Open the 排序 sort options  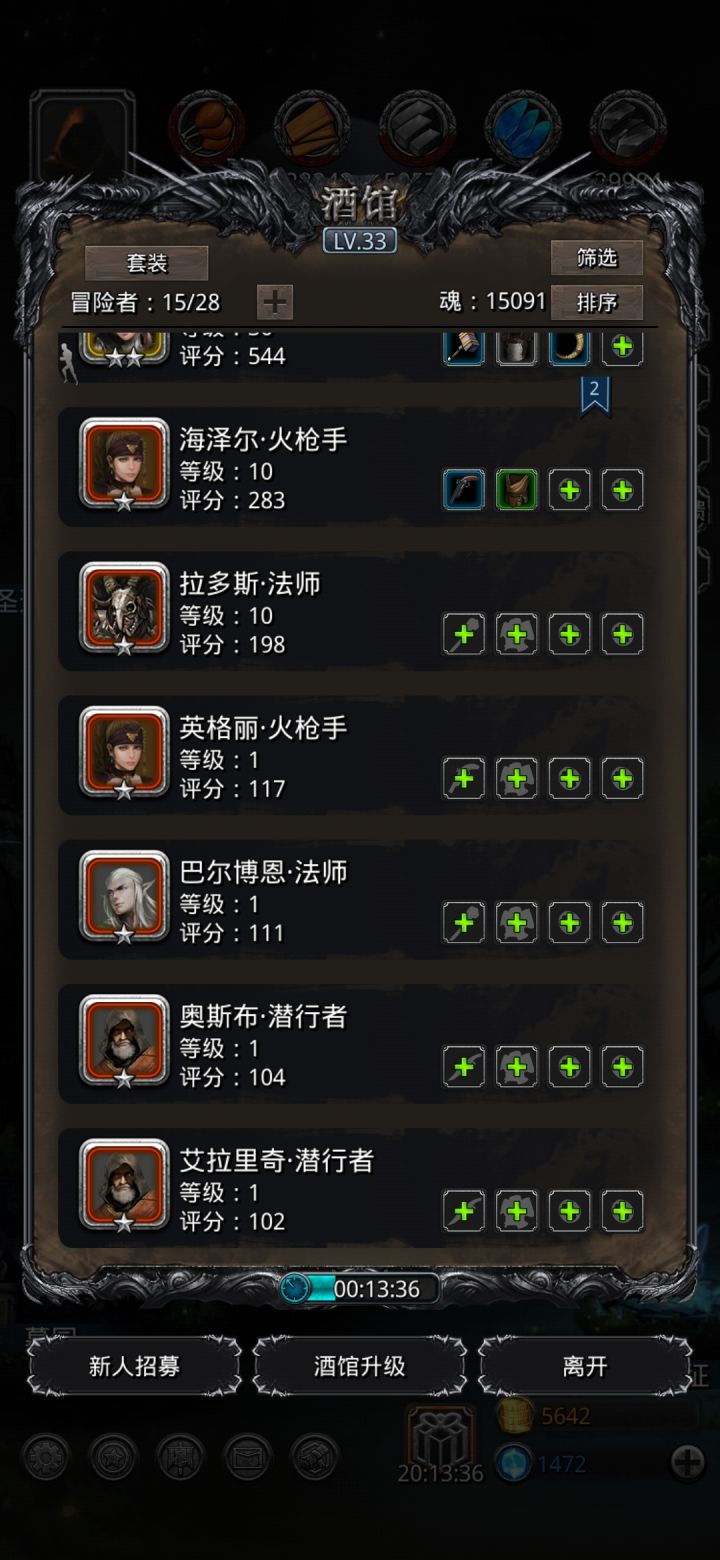point(597,302)
